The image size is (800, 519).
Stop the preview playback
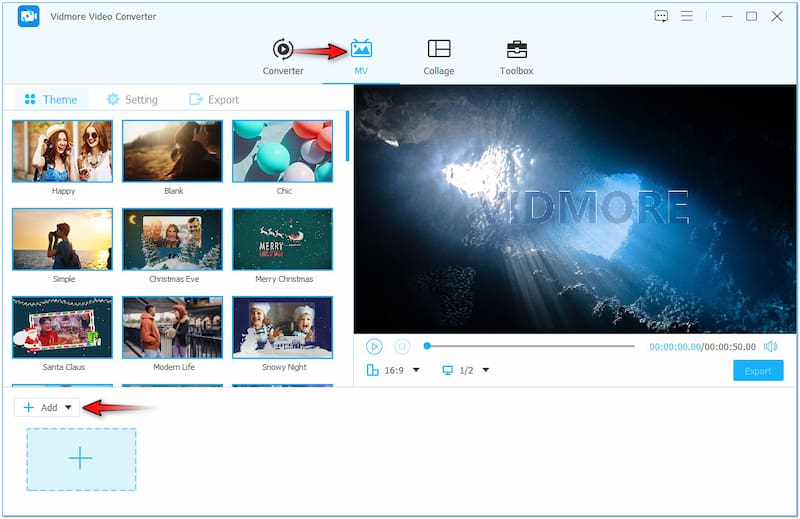point(402,347)
